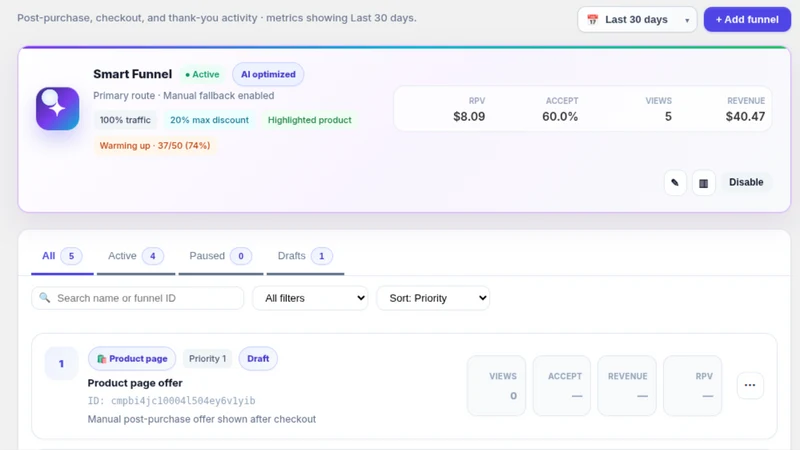This screenshot has width=800, height=450.
Task: Focus the Search name or funnel ID field
Action: (138, 298)
